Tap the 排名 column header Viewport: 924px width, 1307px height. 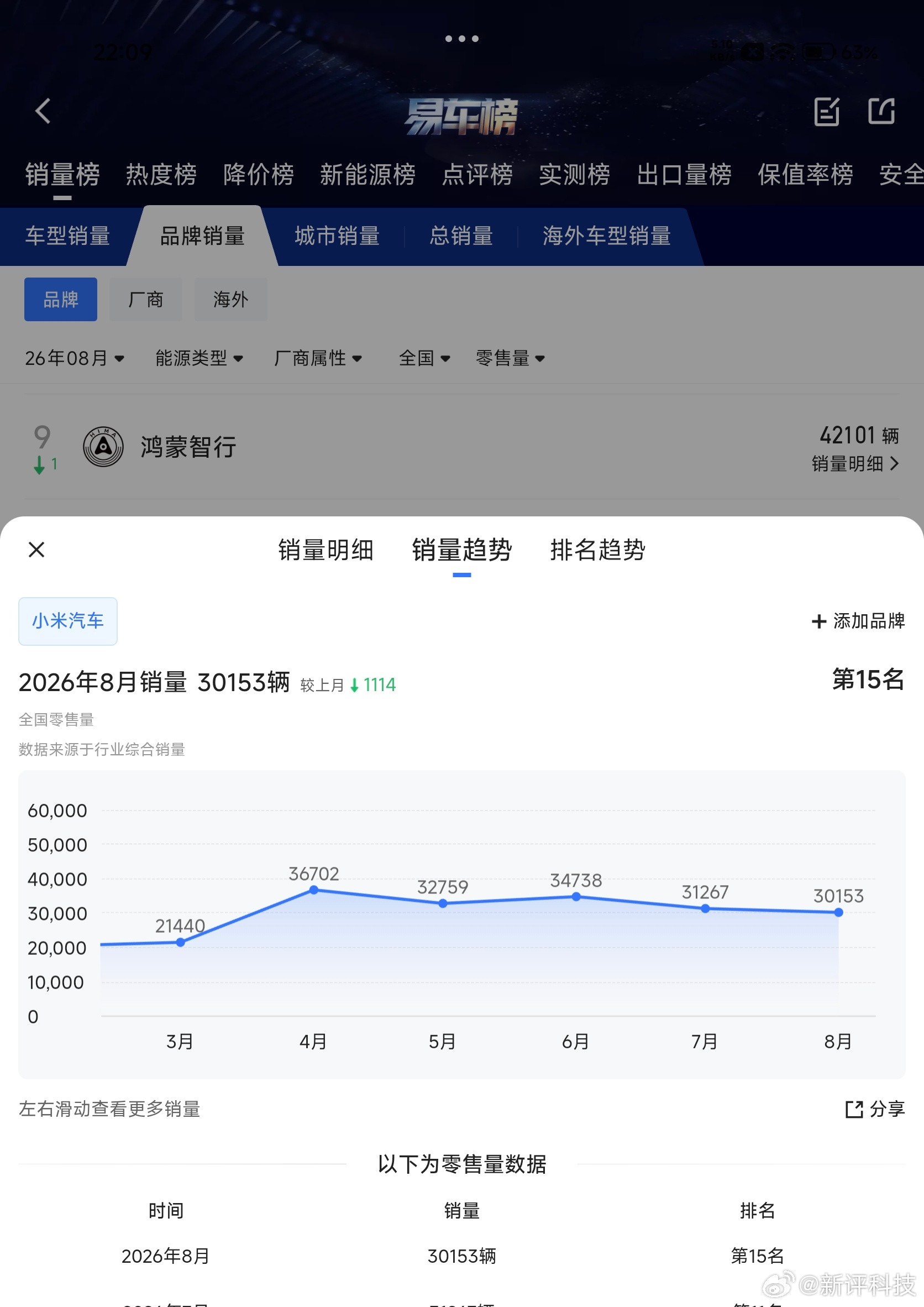(x=757, y=1210)
